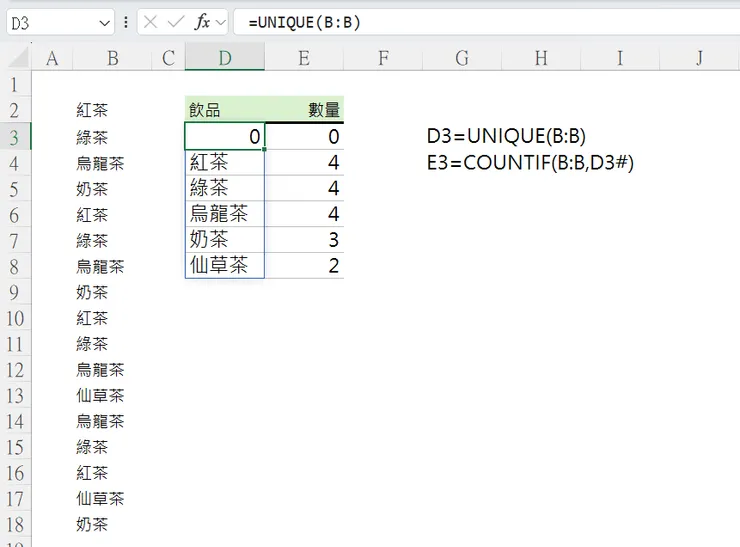This screenshot has height=547, width=740.
Task: Click the D3=UNIQUE(B:B) note text
Action: [x=506, y=136]
